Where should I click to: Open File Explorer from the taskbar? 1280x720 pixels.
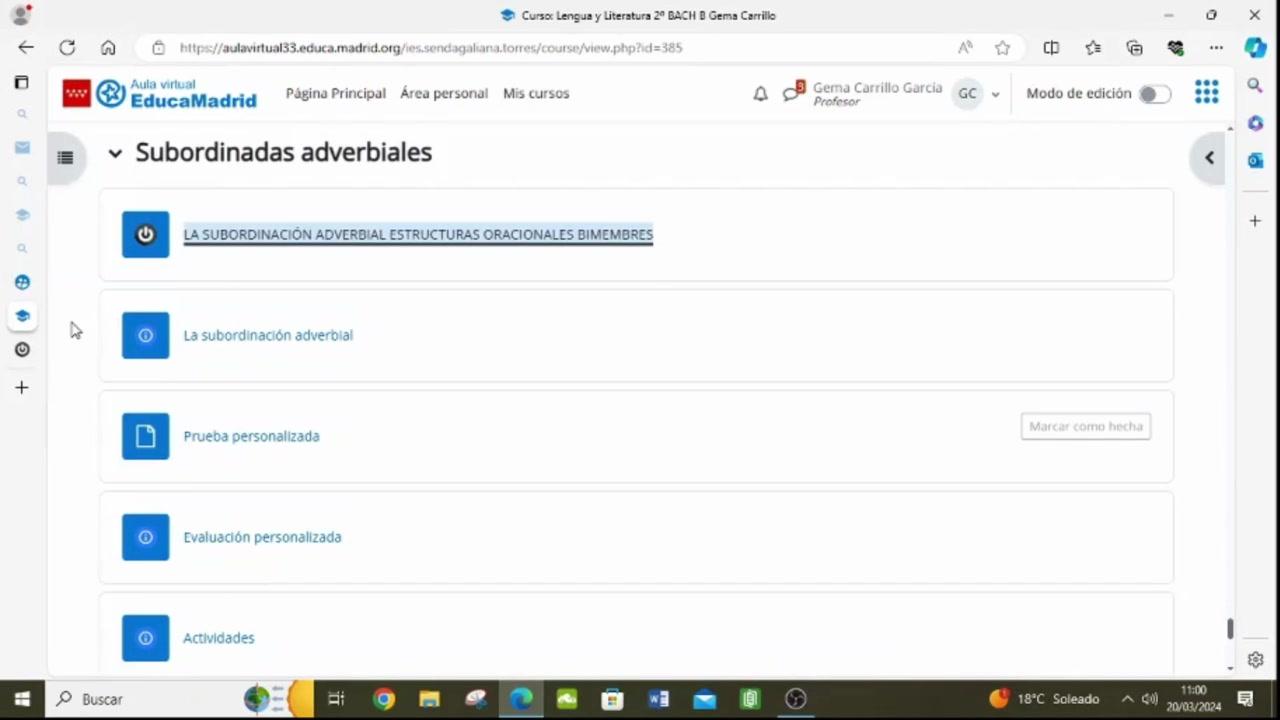[x=429, y=699]
